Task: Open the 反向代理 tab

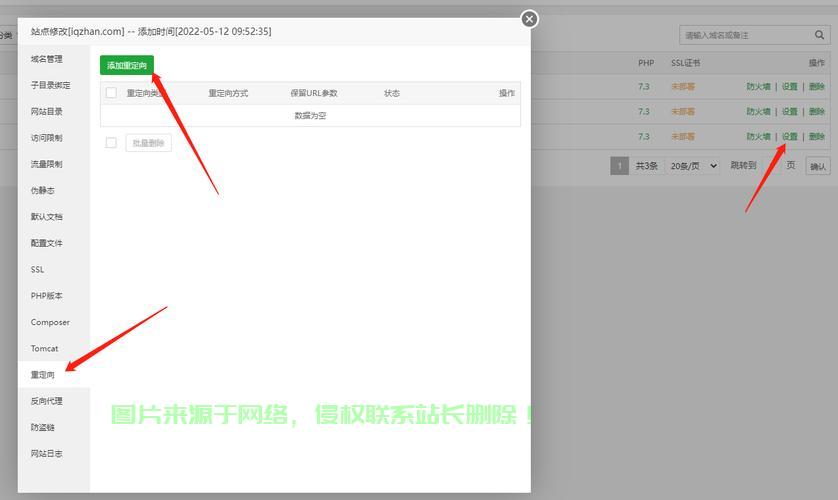Action: click(46, 401)
